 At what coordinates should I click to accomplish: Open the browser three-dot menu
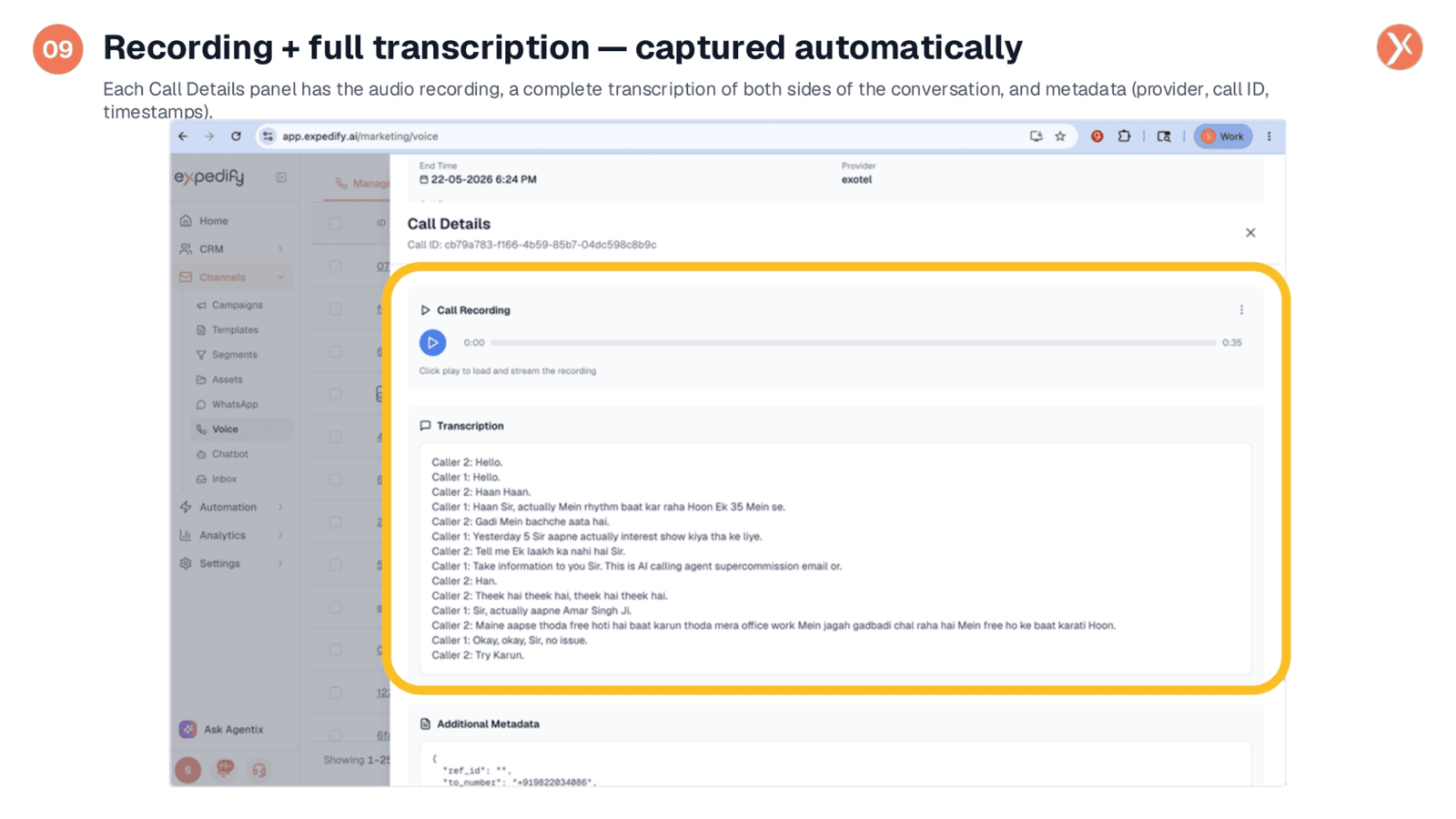pos(1269,136)
